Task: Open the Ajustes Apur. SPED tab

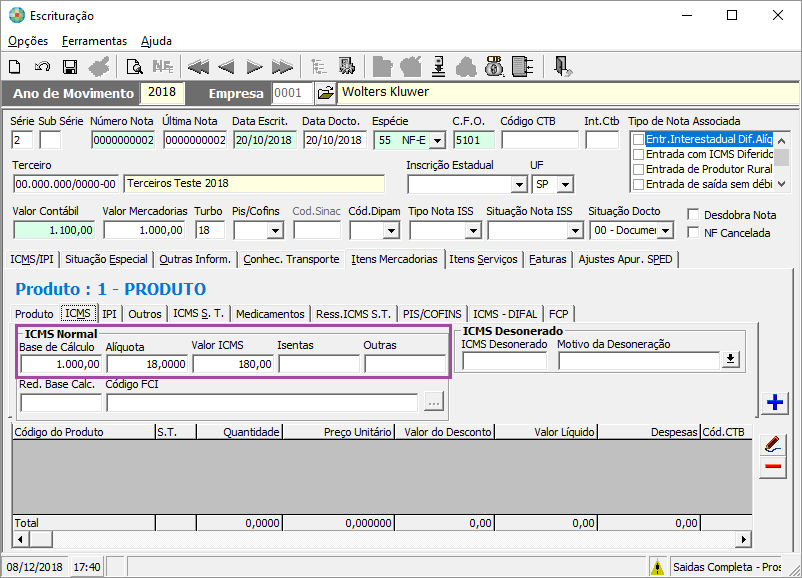Action: click(x=626, y=259)
